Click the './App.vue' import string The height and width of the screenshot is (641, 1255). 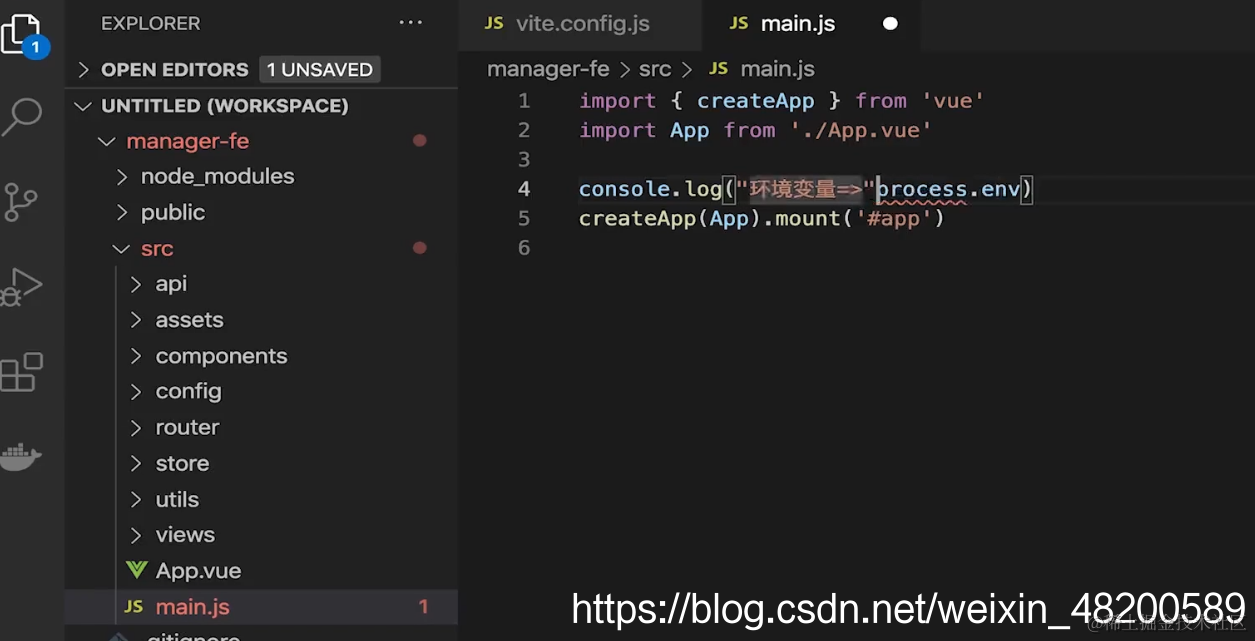click(x=861, y=130)
